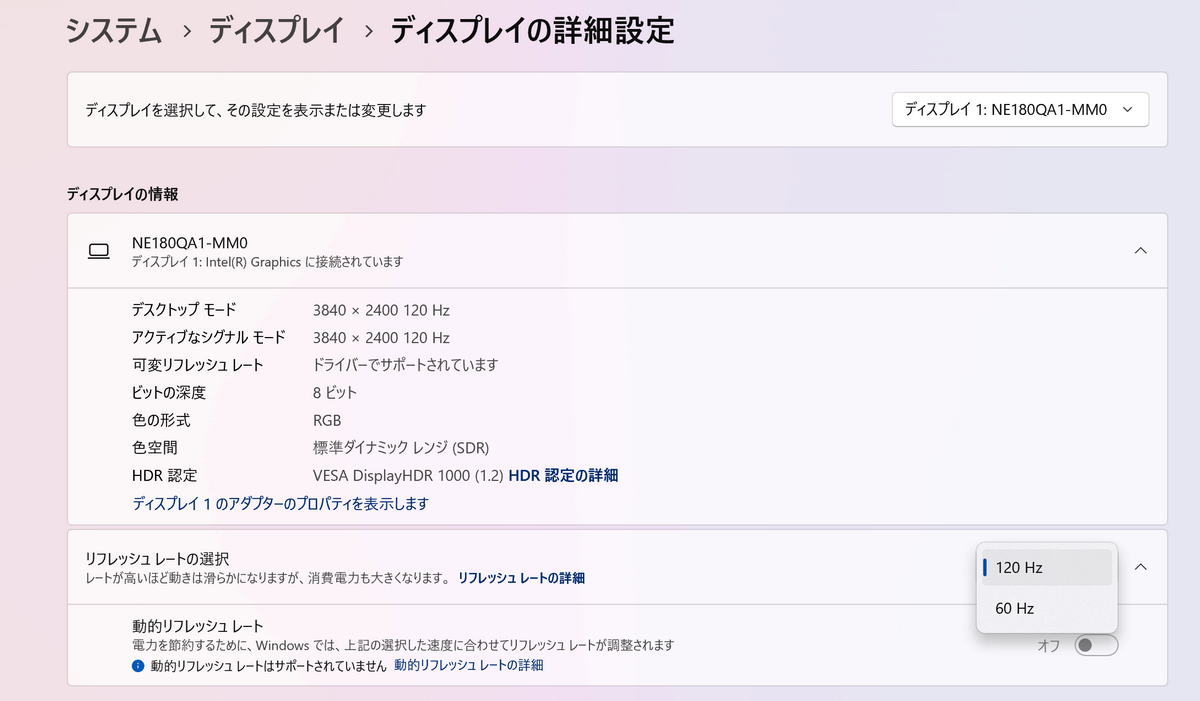The width and height of the screenshot is (1200, 701).
Task: Click the ディスプレイの情報 section heading
Action: pos(122,194)
